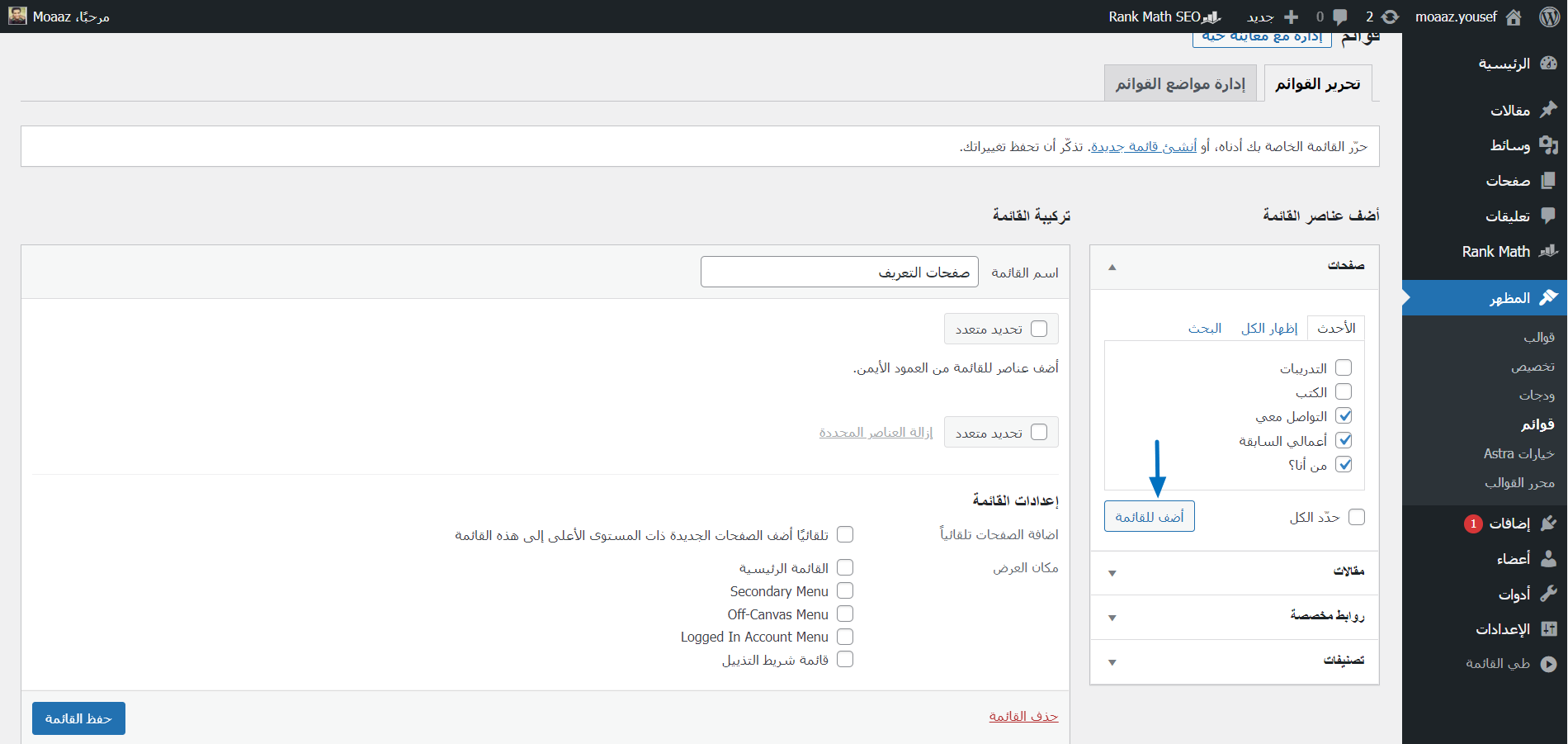Click مرحبًا، Moaaz greeting in admin bar

coord(71,17)
